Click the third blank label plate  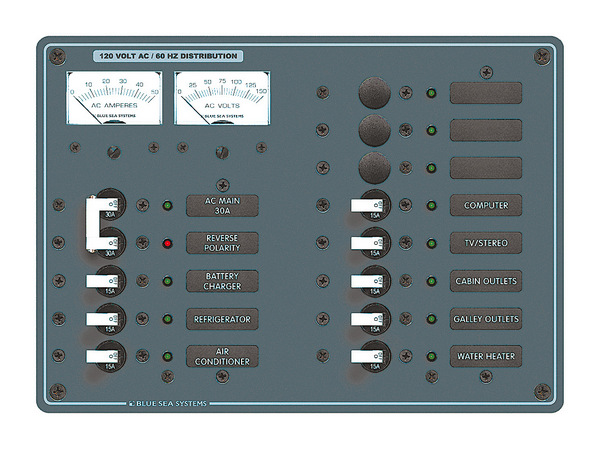coord(486,168)
